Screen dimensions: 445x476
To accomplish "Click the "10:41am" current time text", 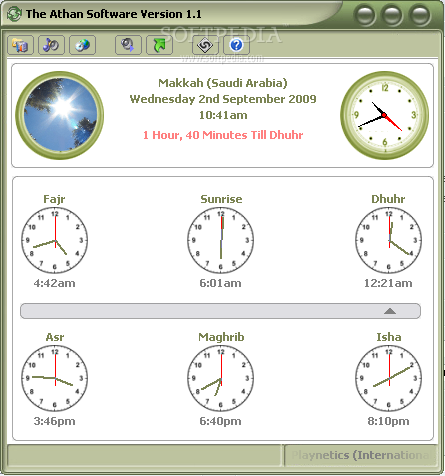I will (223, 115).
